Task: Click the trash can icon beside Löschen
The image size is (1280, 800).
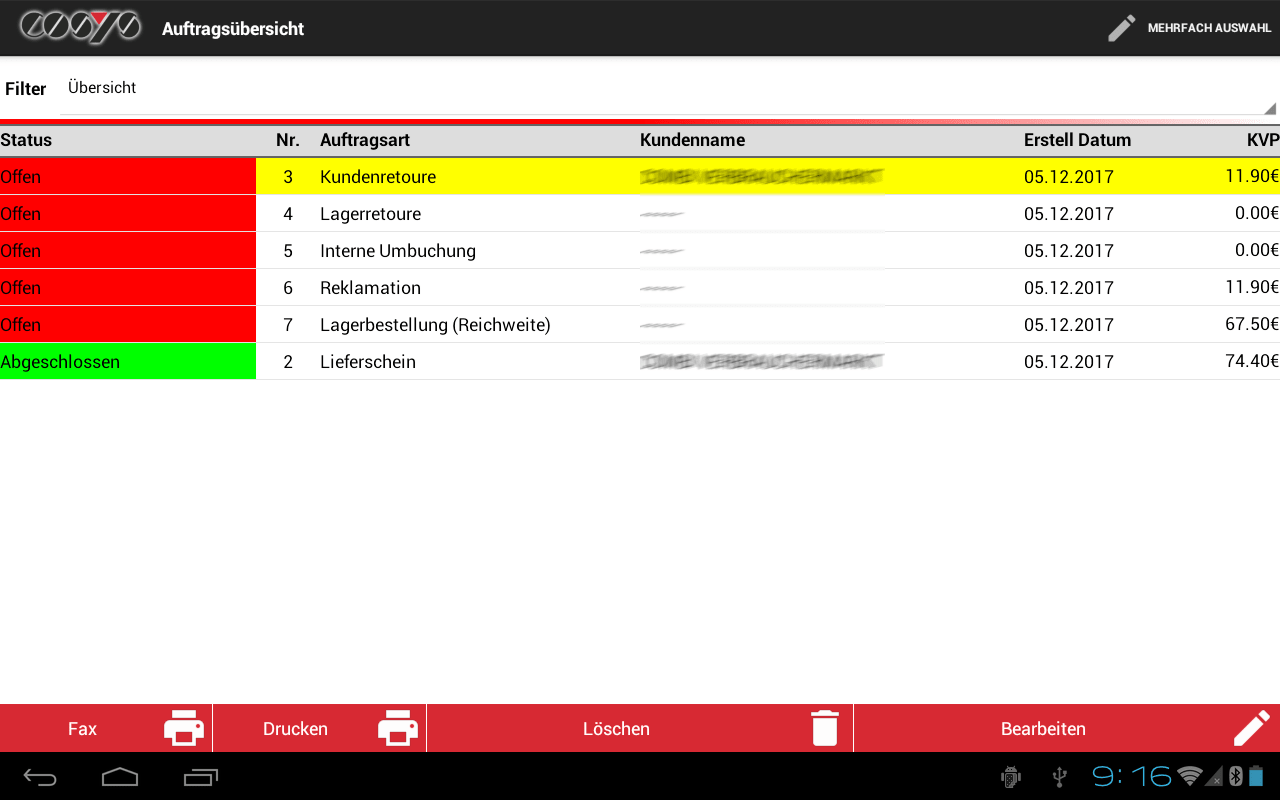Action: point(825,728)
